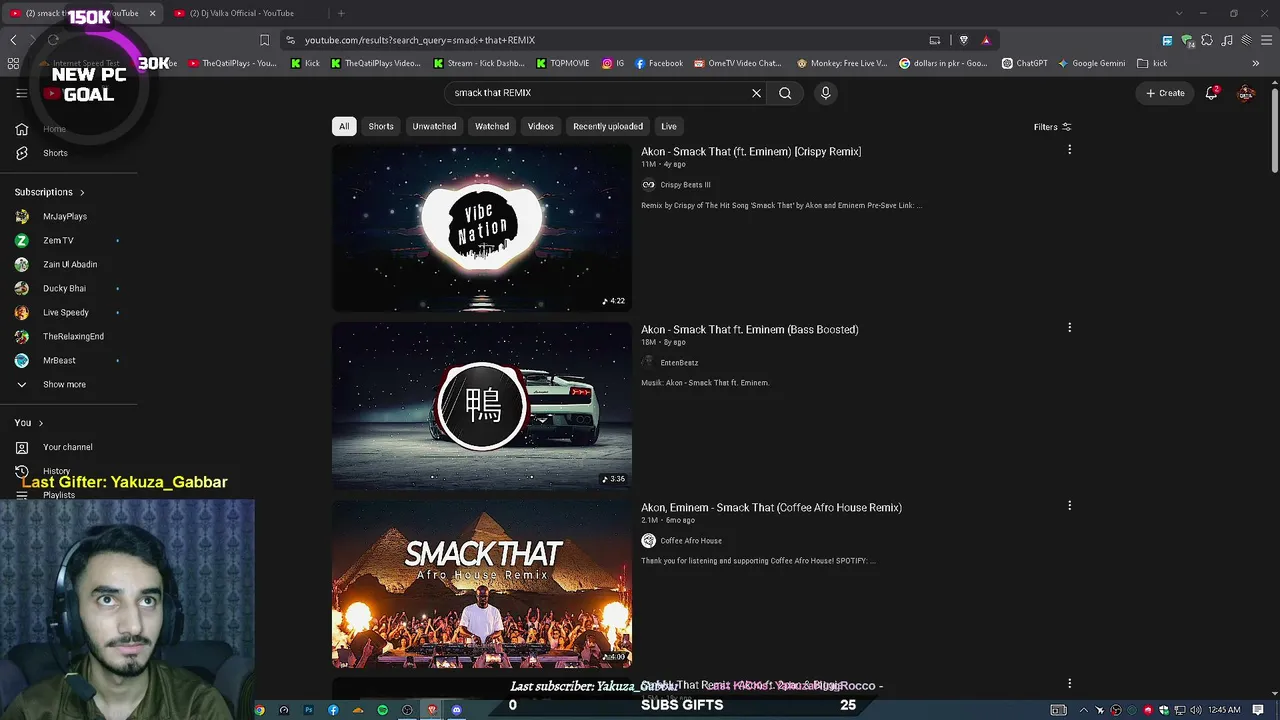Image resolution: width=1280 pixels, height=720 pixels.
Task: Select the Shorts filter chip
Action: pos(381,126)
